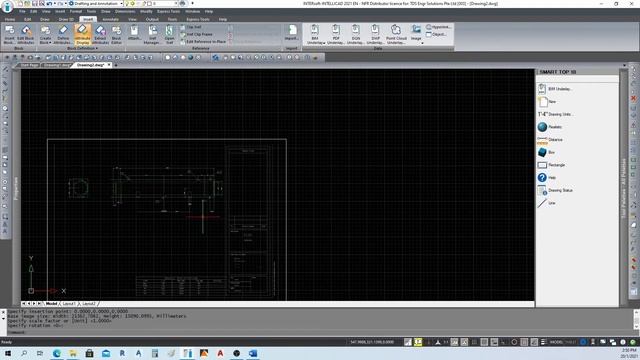
Task: Switch to the Annotate ribbon tab
Action: 110,19
